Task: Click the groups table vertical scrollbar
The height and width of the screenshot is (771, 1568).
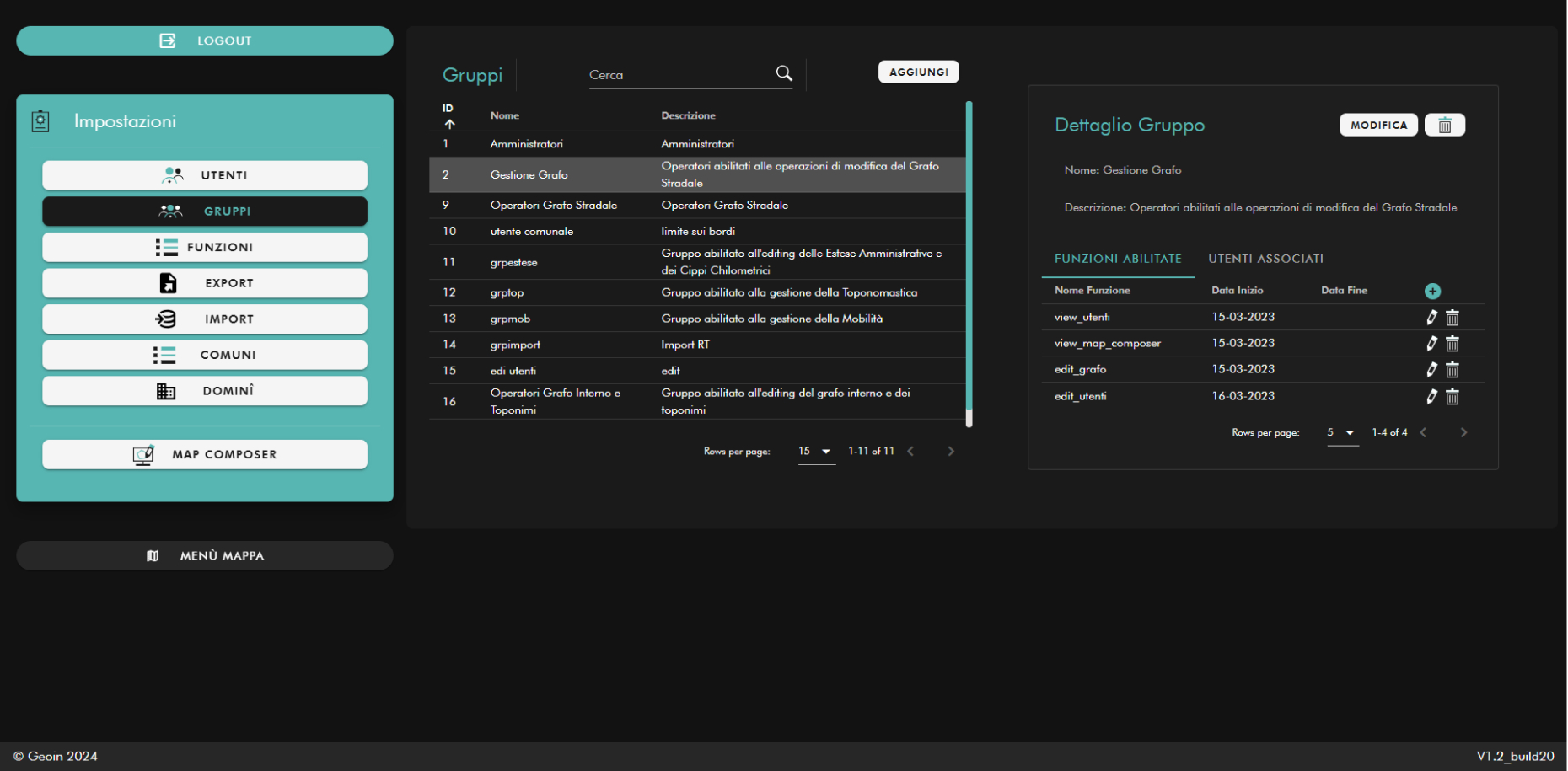Action: coord(969,264)
